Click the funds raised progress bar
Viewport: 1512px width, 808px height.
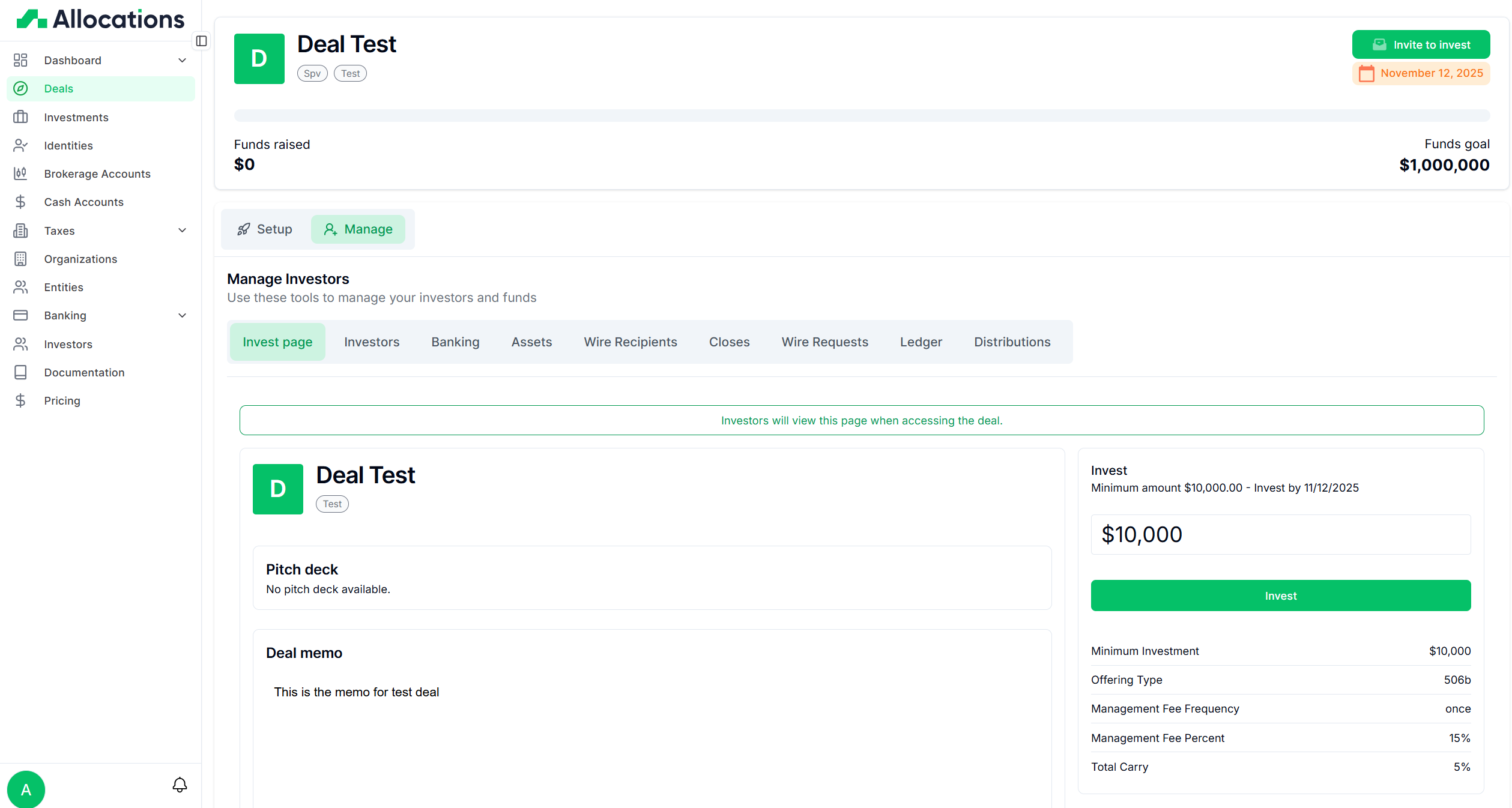(x=861, y=115)
